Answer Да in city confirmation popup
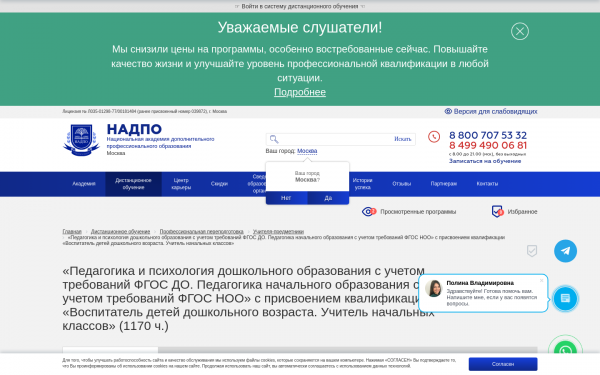 [328, 198]
